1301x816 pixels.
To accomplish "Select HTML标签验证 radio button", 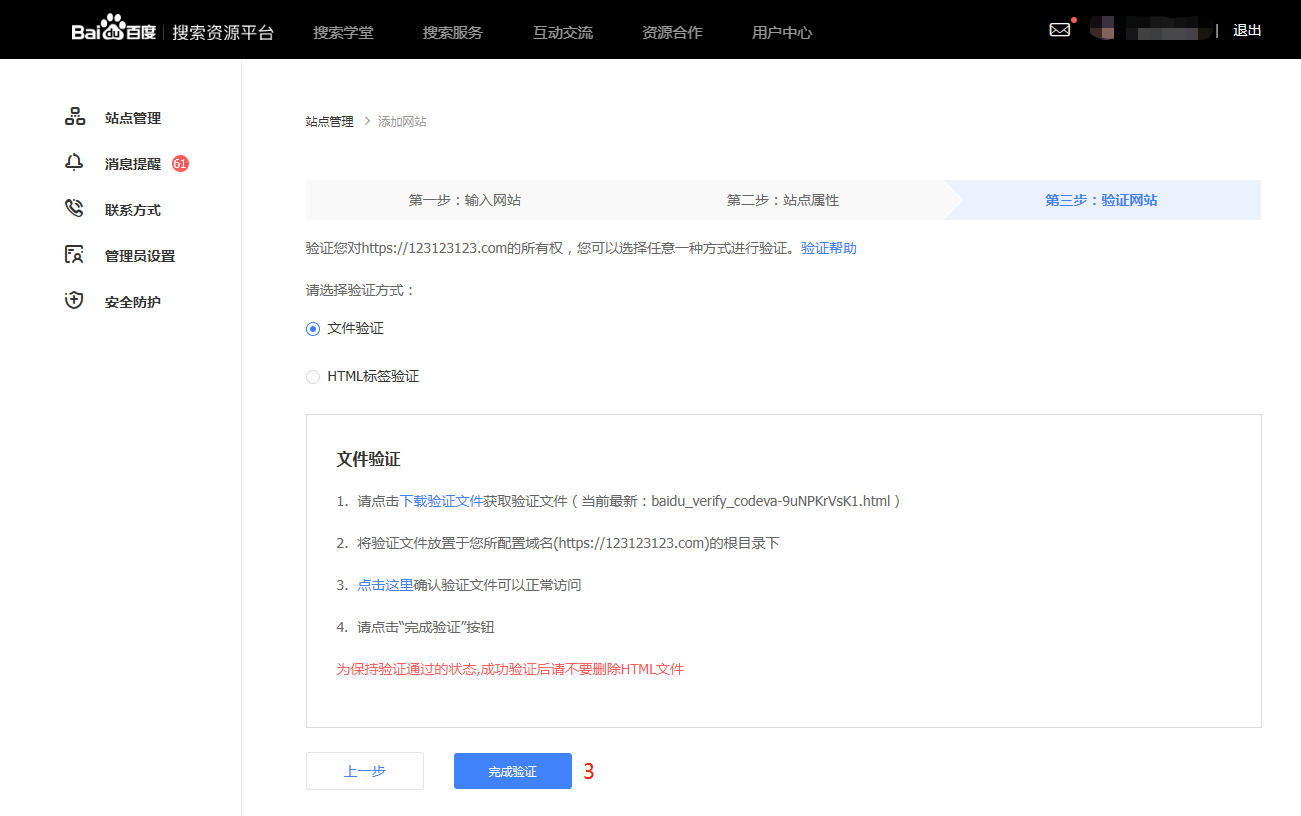I will [x=313, y=377].
